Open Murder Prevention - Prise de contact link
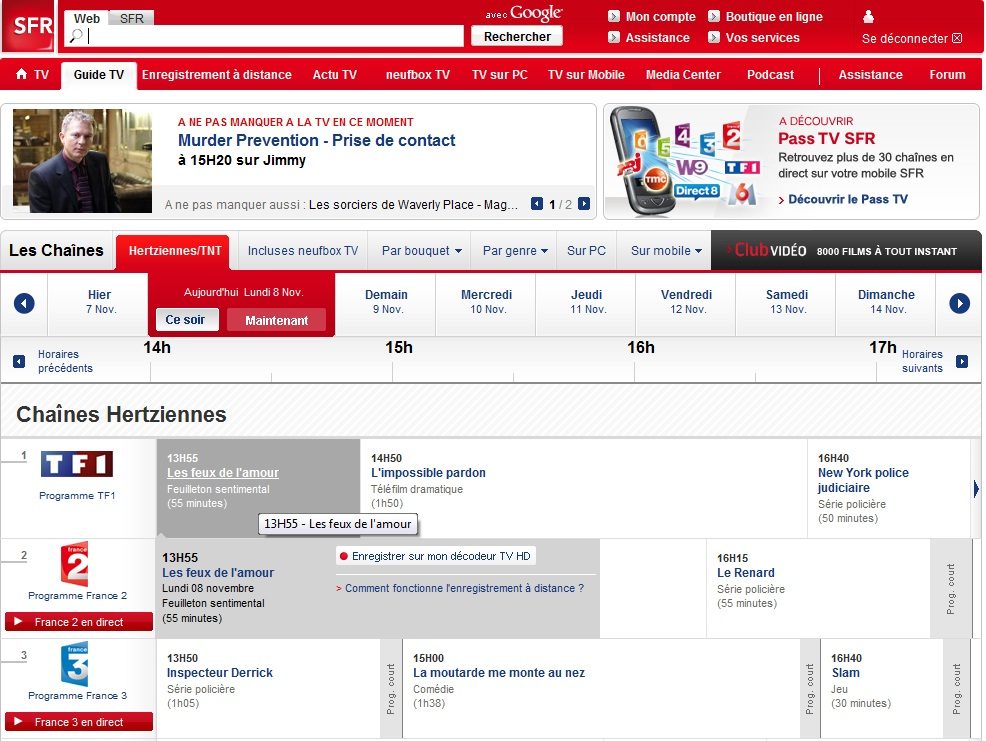The width and height of the screenshot is (986, 741). pos(316,140)
